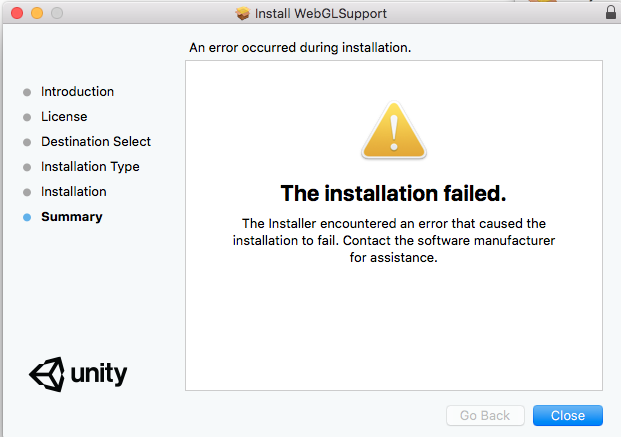Close the window with the red button

18,14
